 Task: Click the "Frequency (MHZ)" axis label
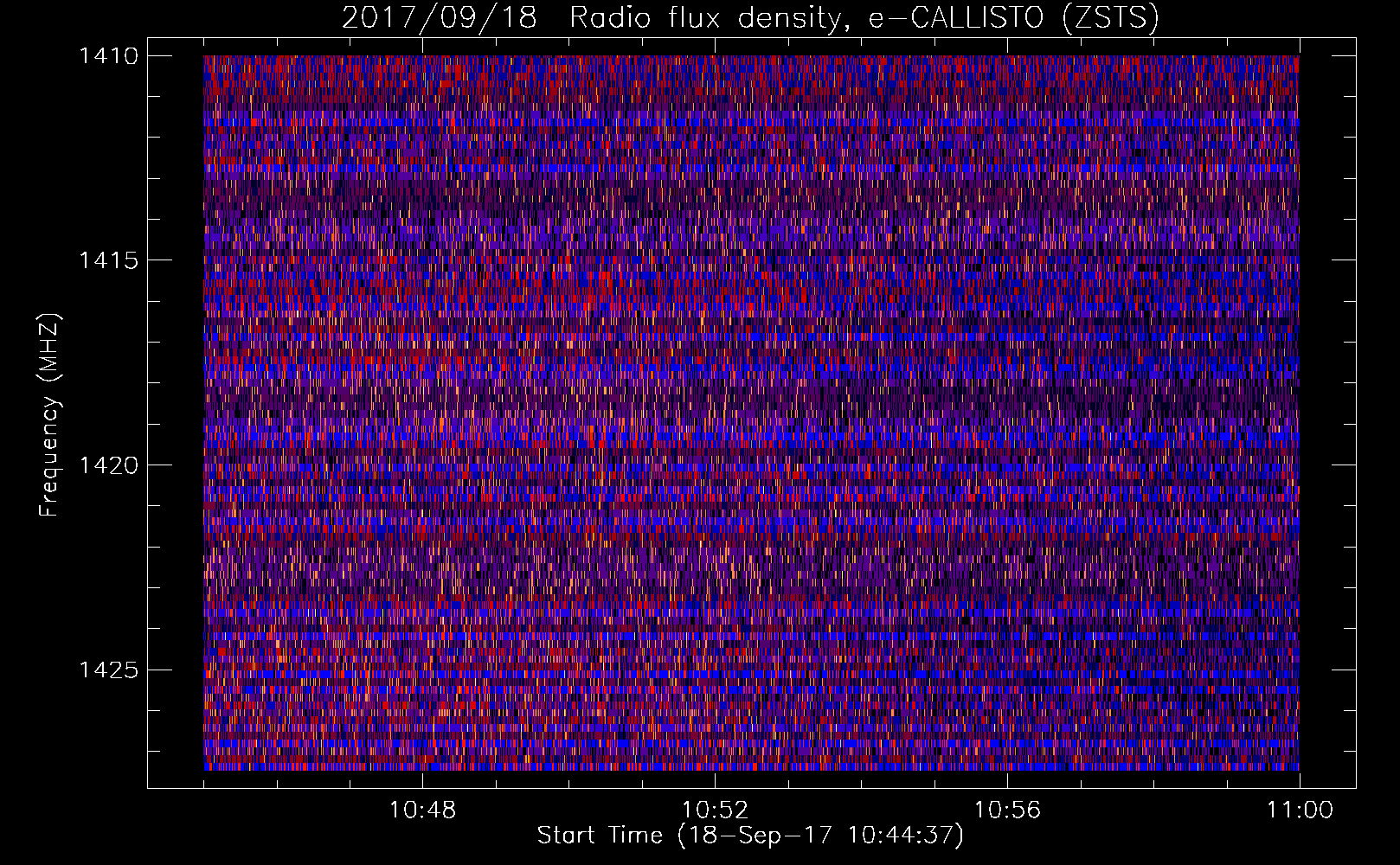pyautogui.click(x=49, y=415)
